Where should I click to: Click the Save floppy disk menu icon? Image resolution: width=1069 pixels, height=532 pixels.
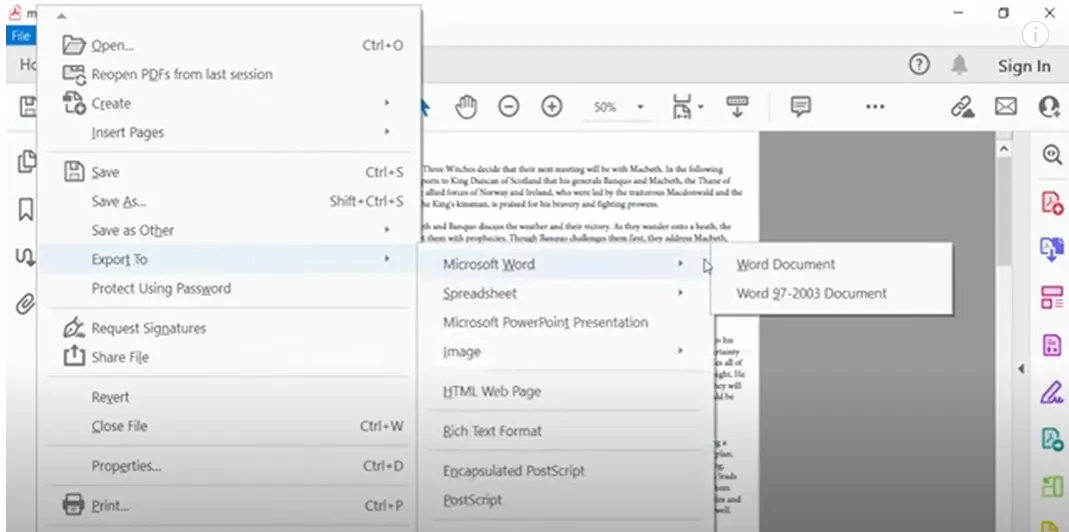[x=74, y=172]
